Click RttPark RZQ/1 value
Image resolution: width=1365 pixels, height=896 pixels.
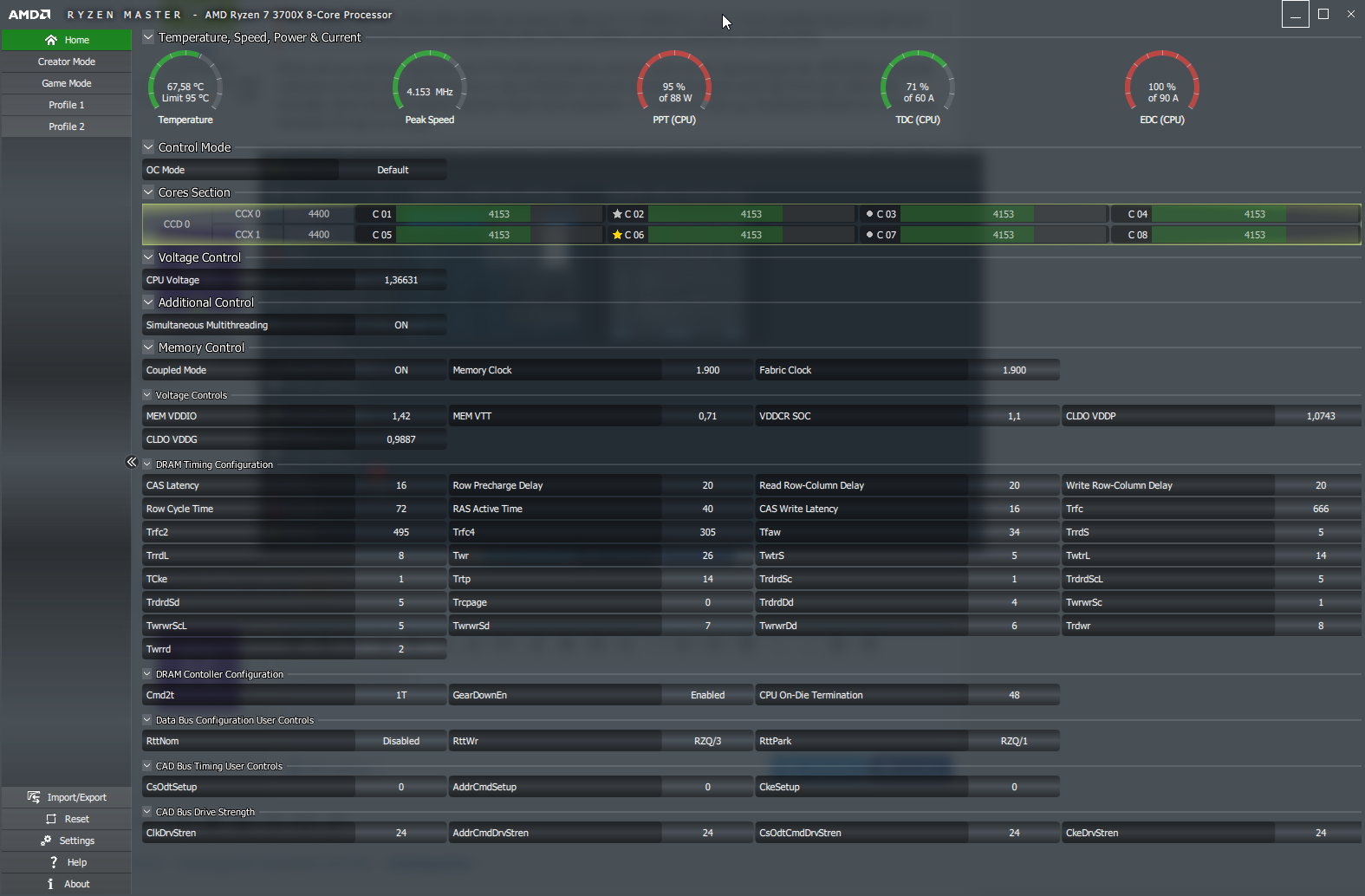1014,741
